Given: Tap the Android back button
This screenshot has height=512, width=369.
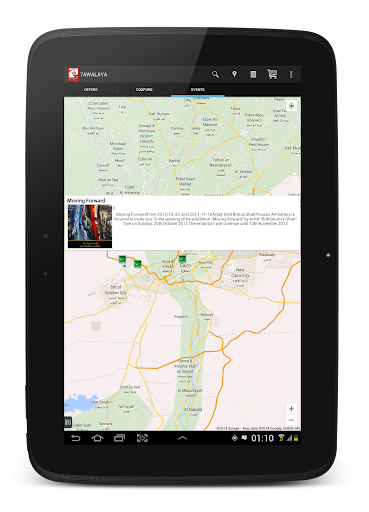Looking at the screenshot, I should click(x=76, y=438).
